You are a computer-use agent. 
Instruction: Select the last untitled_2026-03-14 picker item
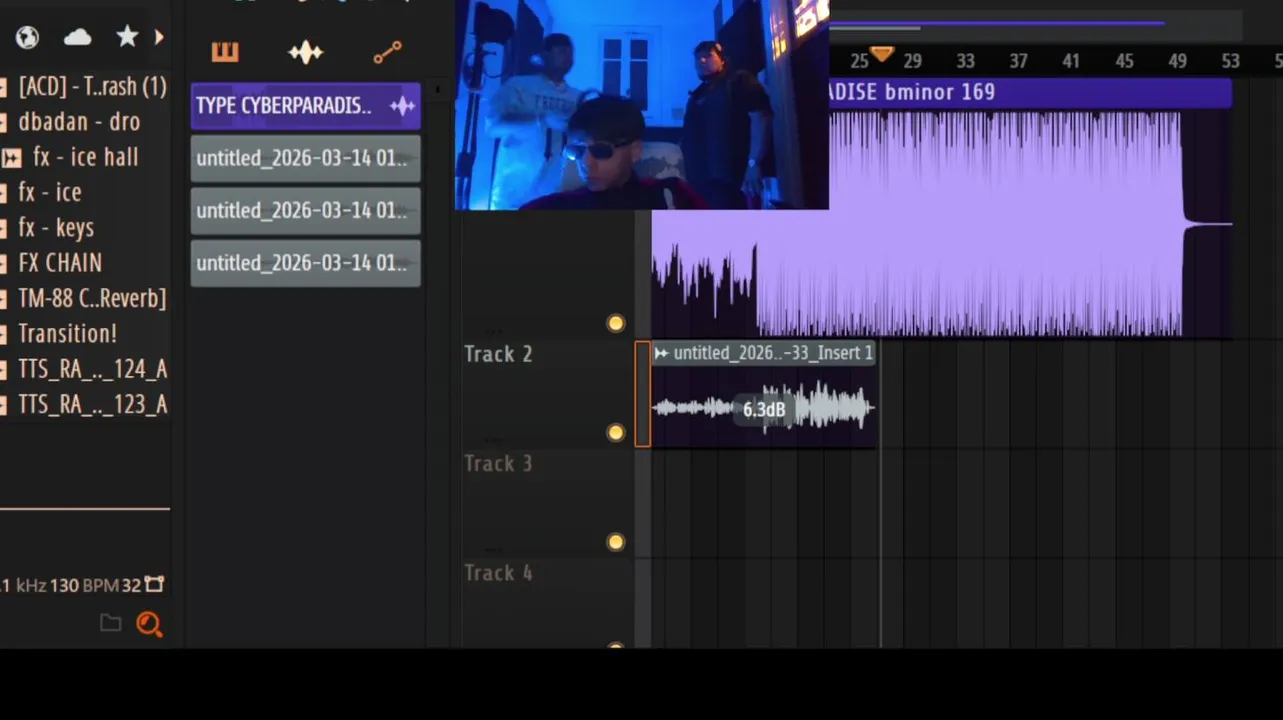305,263
